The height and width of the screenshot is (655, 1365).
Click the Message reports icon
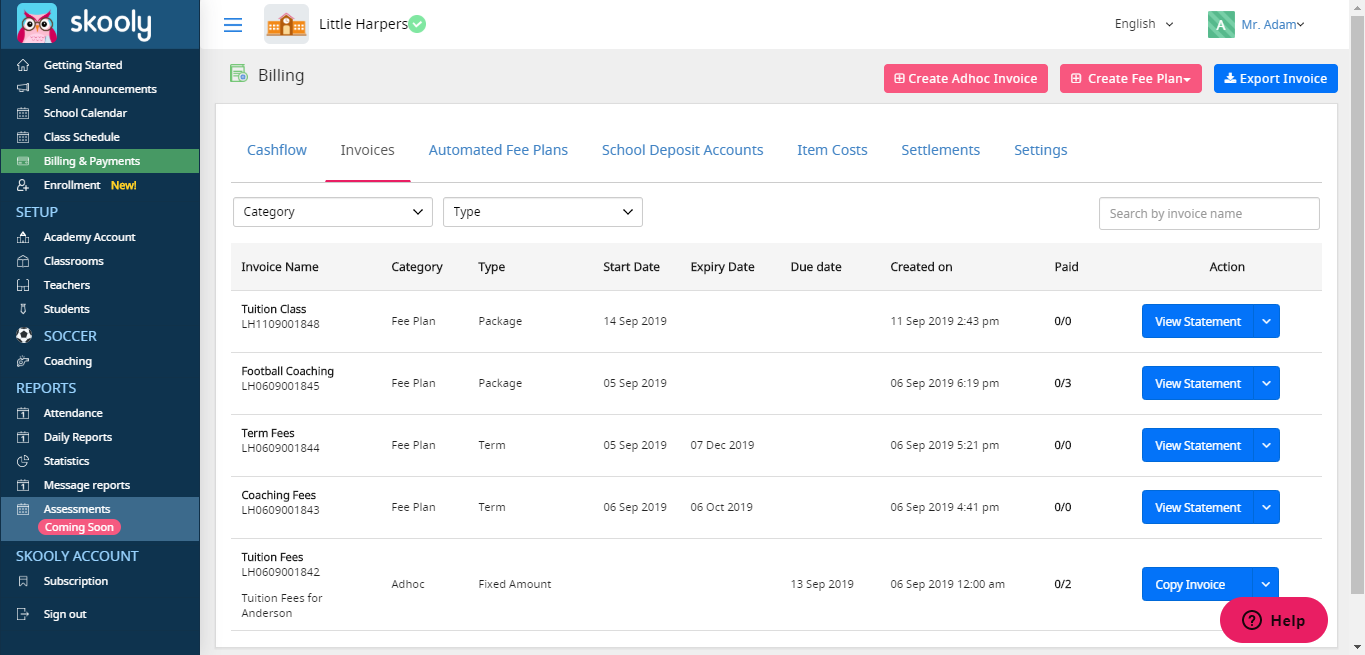tap(23, 485)
